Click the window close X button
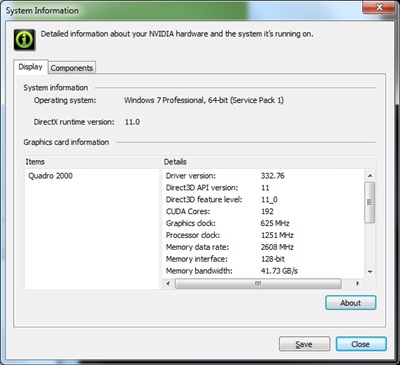Image resolution: width=400 pixels, height=365 pixels. click(x=379, y=7)
